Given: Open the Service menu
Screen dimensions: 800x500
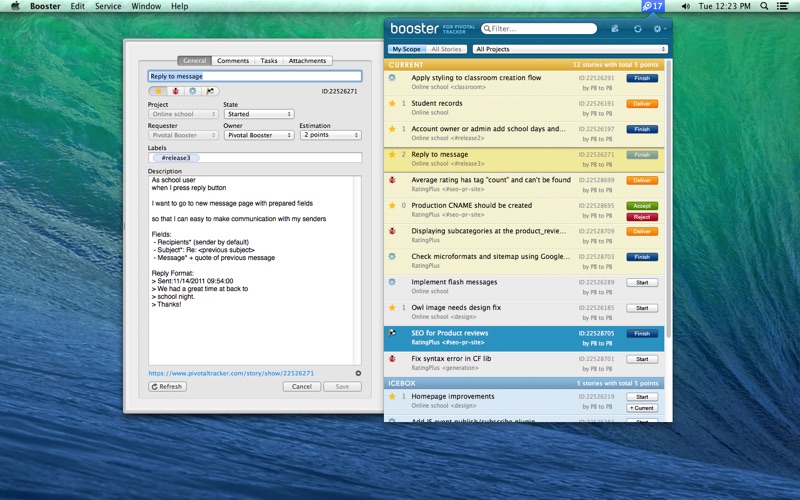Looking at the screenshot, I should pyautogui.click(x=108, y=6).
